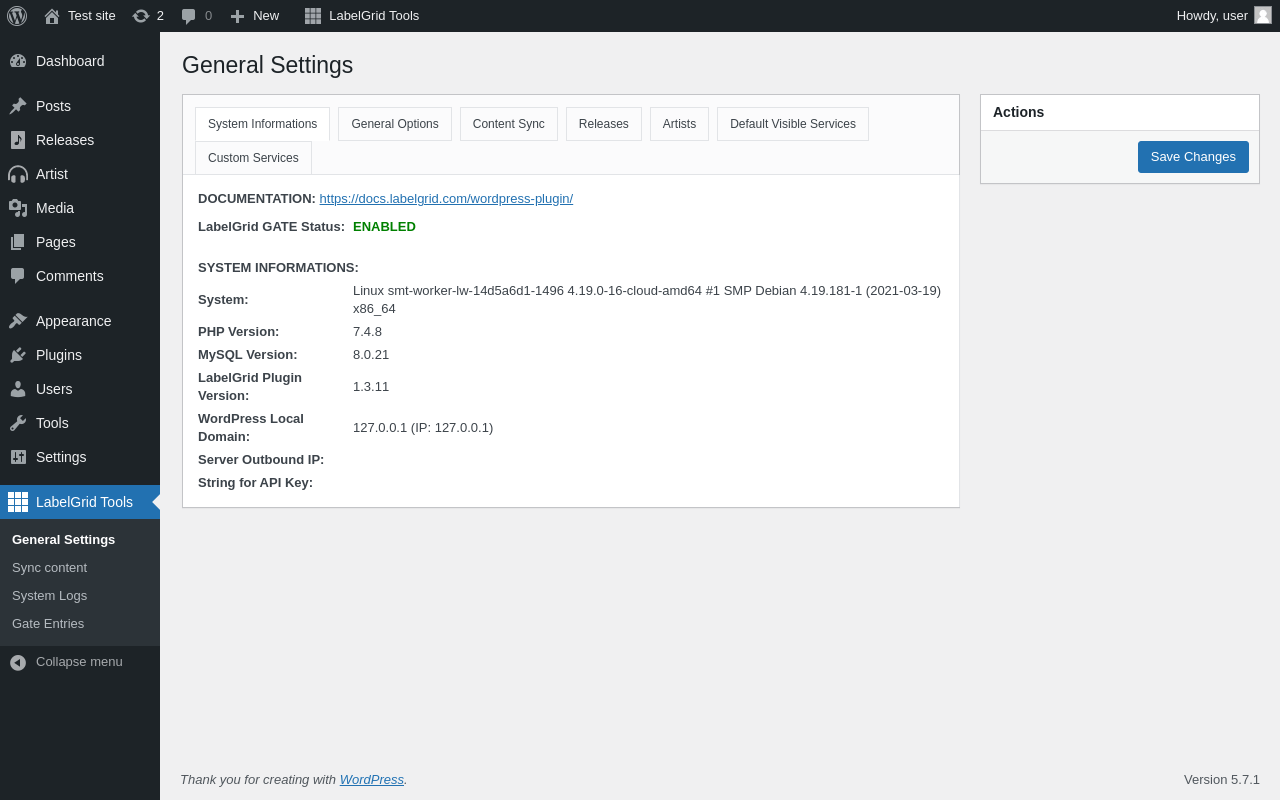Switch to the General Options tab
1280x800 pixels.
click(x=394, y=124)
